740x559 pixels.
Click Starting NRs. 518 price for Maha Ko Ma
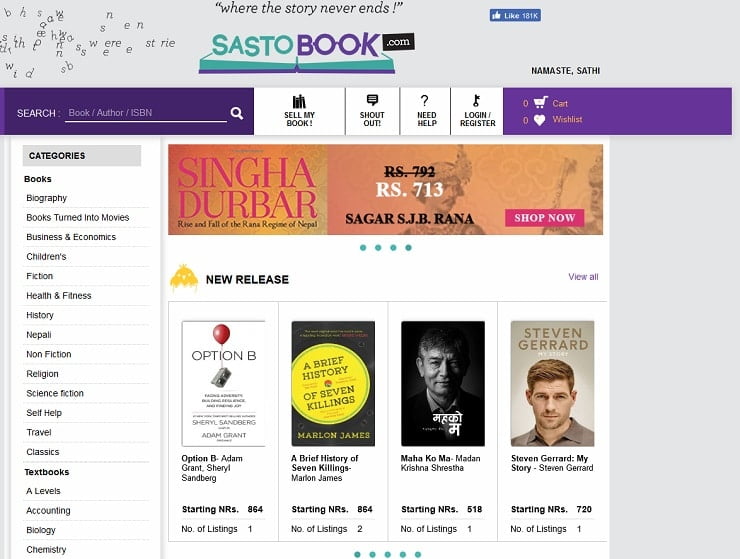coord(442,509)
